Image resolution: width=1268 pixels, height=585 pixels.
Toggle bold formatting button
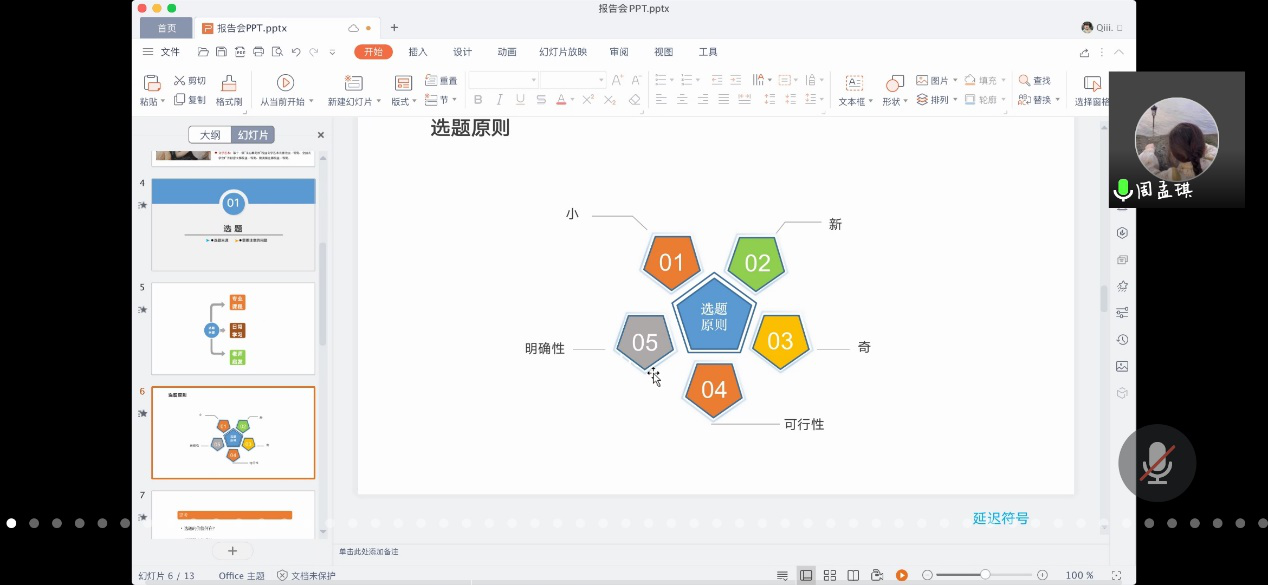tap(478, 100)
